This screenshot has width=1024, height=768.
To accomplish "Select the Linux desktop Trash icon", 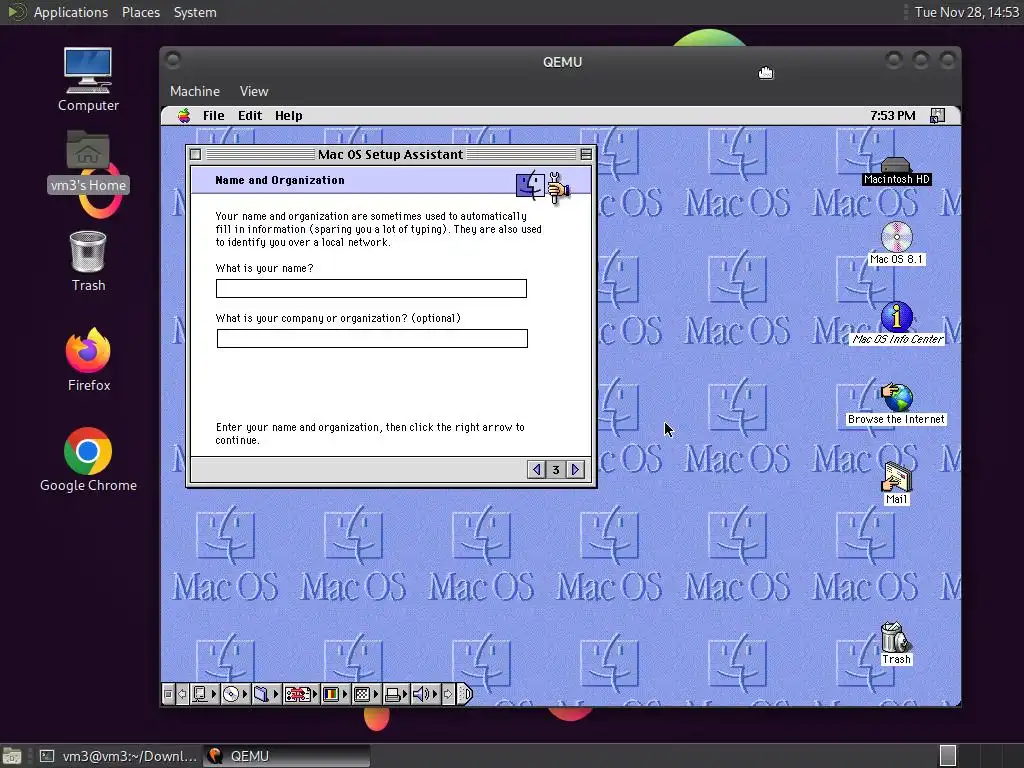I will (88, 261).
